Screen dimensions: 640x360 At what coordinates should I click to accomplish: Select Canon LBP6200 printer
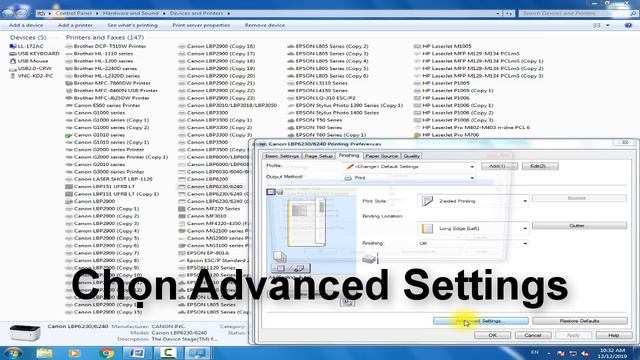[203, 179]
